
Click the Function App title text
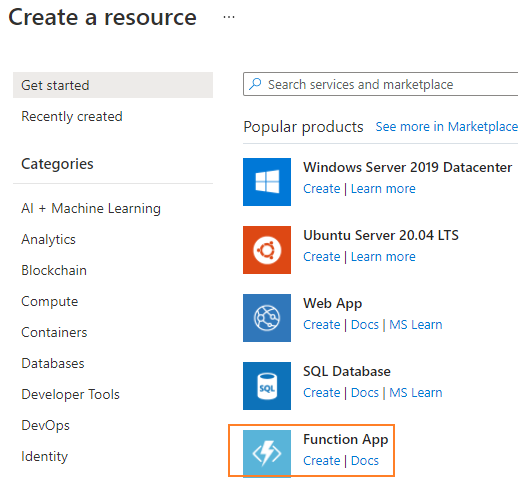[346, 440]
